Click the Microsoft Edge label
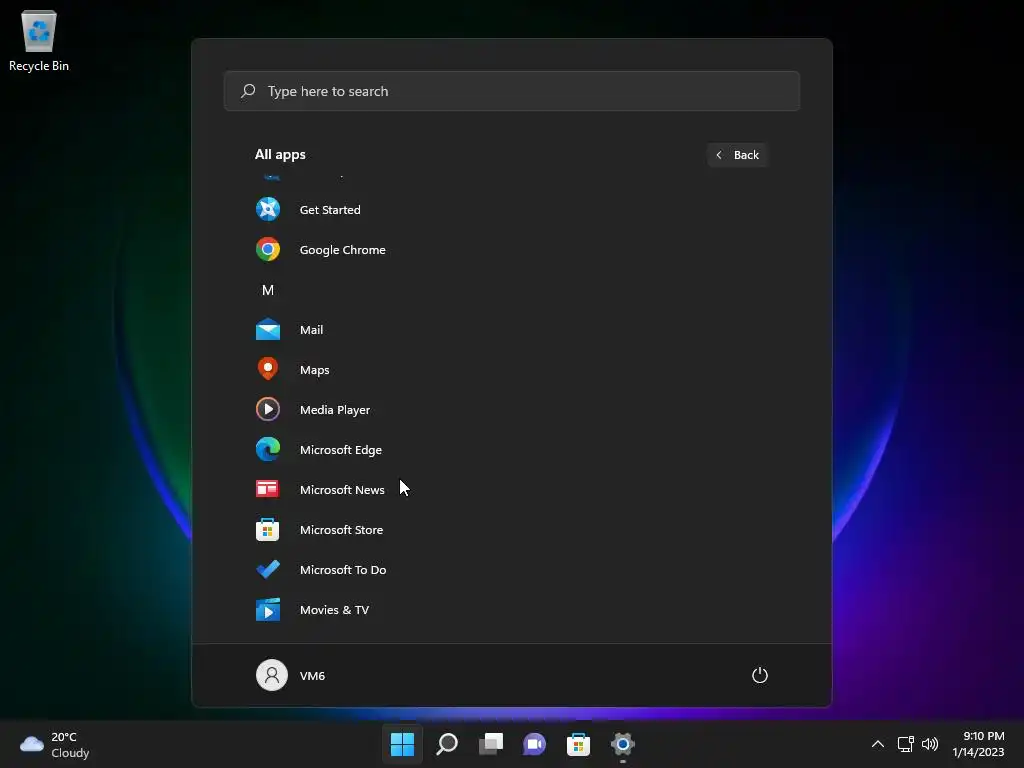The width and height of the screenshot is (1024, 768). tap(341, 449)
